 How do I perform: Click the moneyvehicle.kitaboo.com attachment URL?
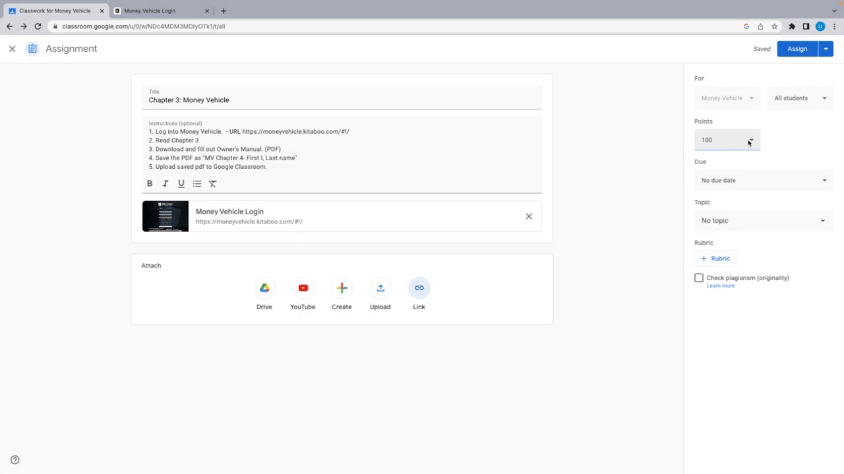coord(249,222)
